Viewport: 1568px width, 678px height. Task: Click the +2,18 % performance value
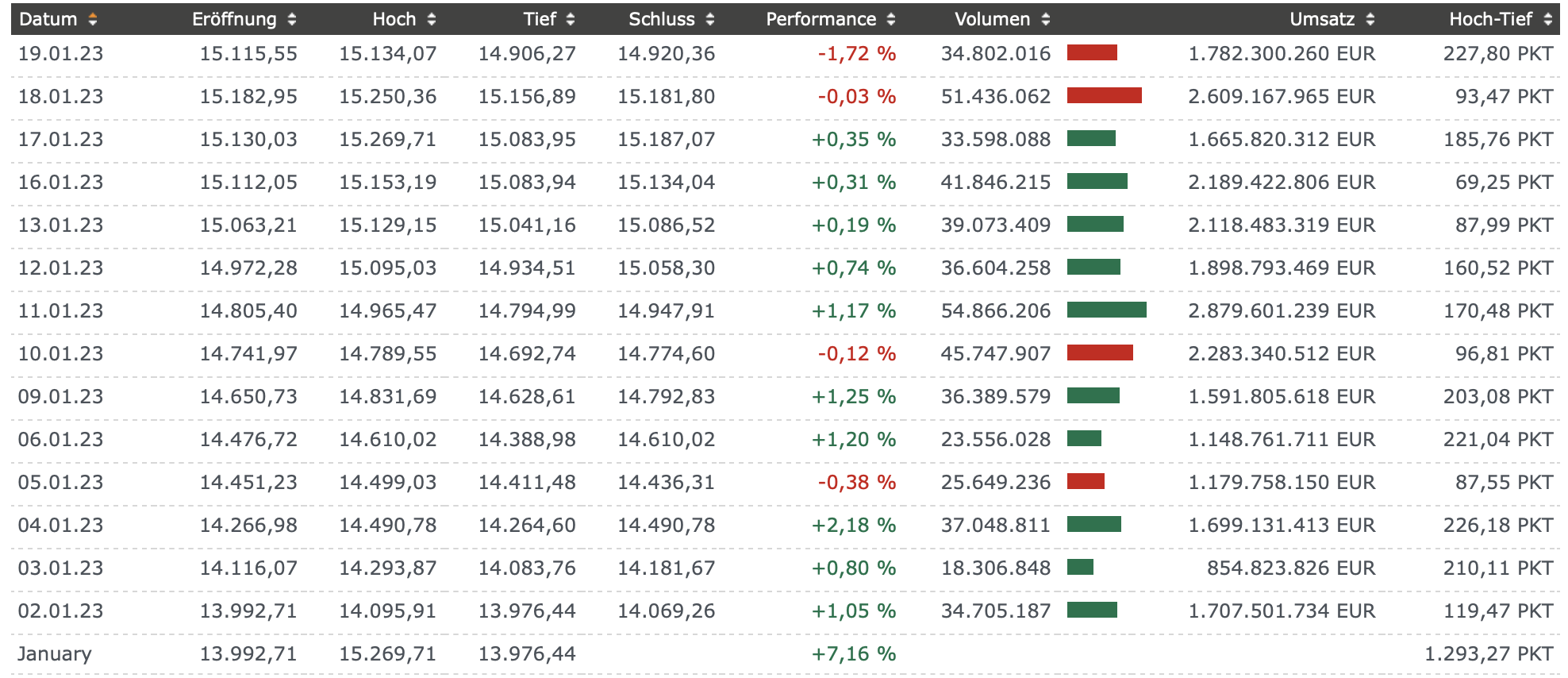click(x=853, y=526)
